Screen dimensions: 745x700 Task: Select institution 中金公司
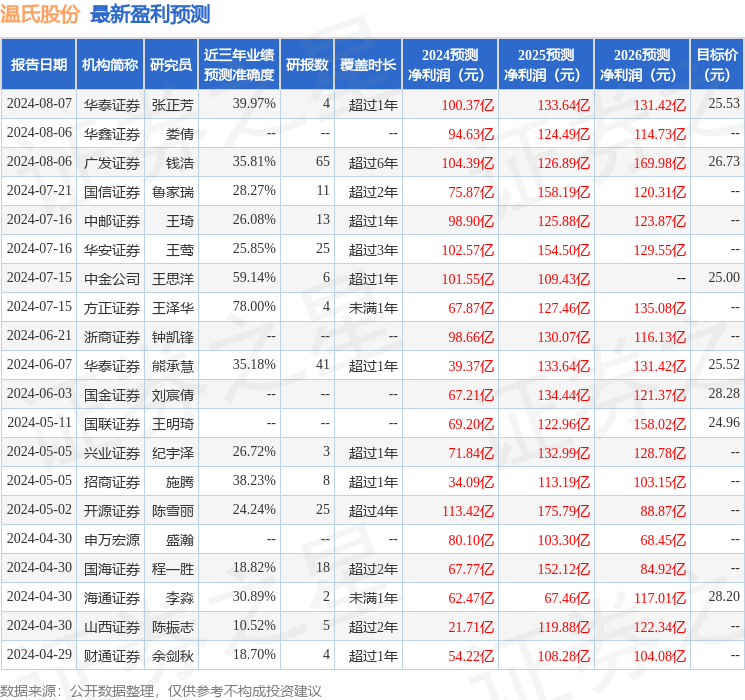point(112,279)
